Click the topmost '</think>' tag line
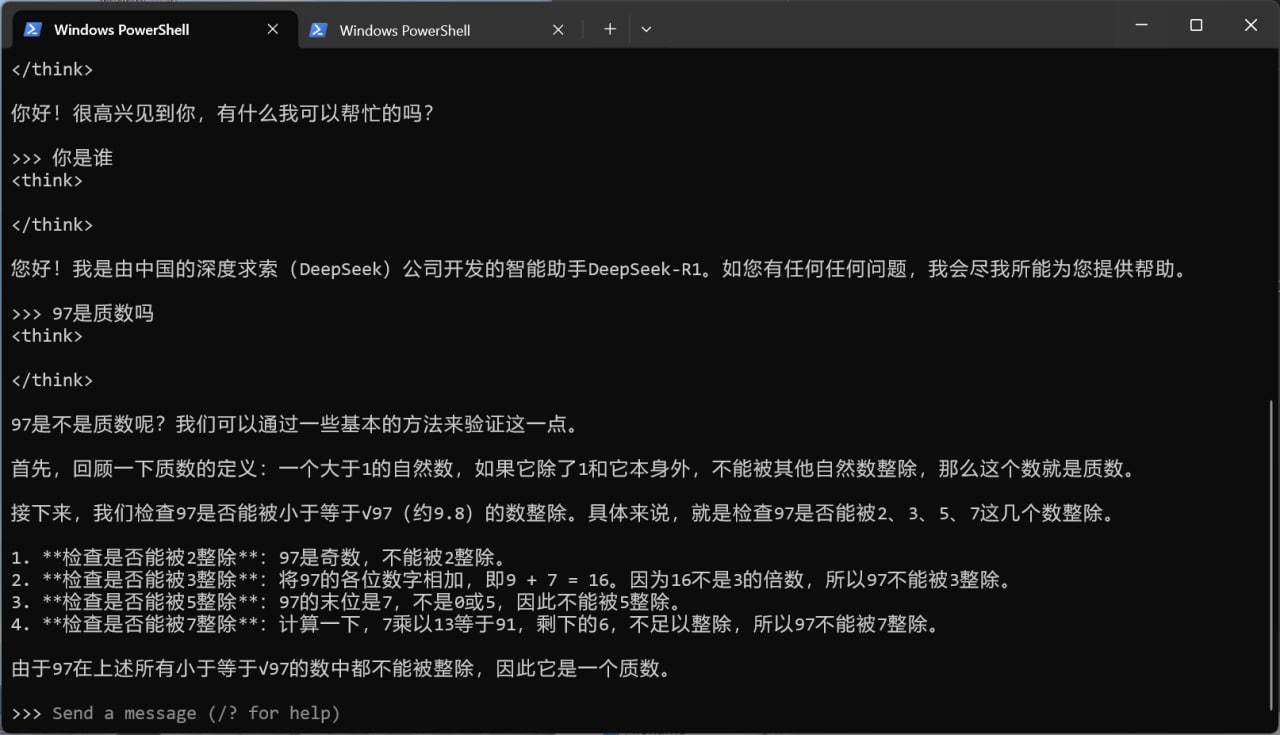The width and height of the screenshot is (1280, 735). point(52,70)
